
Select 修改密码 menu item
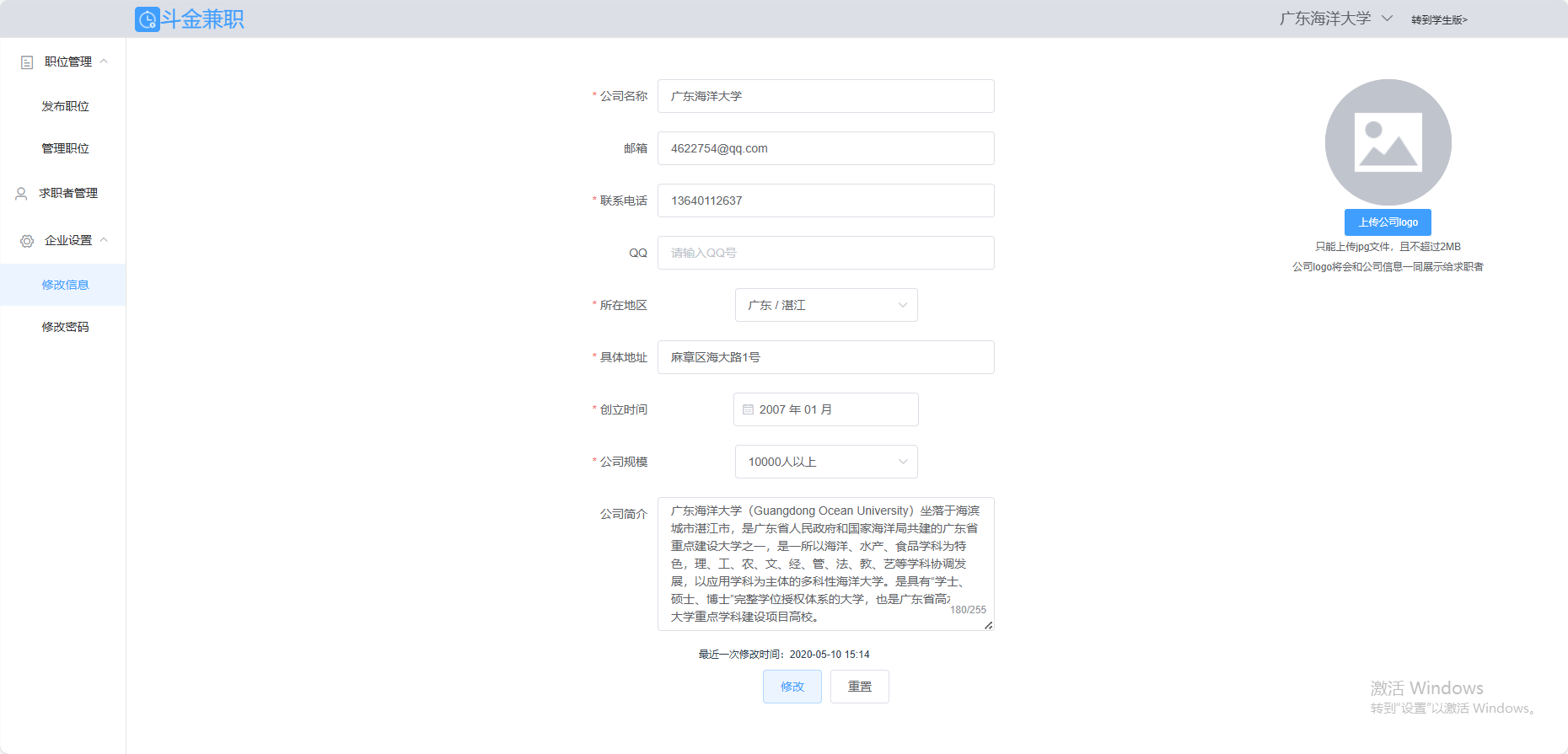[x=65, y=327]
